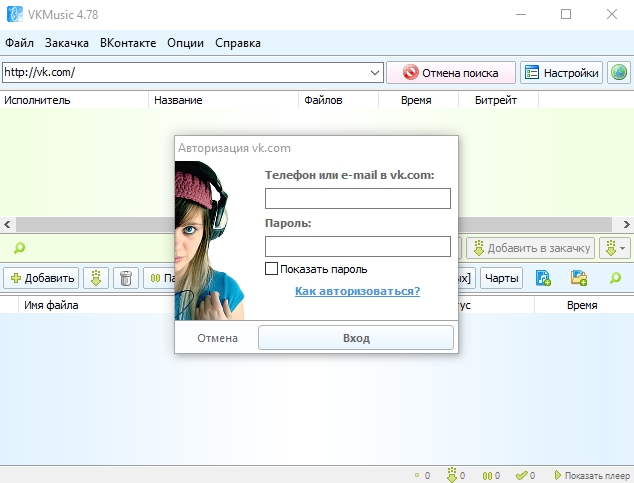Open the Чарты button
Viewport: 634px width, 483px height.
501,278
